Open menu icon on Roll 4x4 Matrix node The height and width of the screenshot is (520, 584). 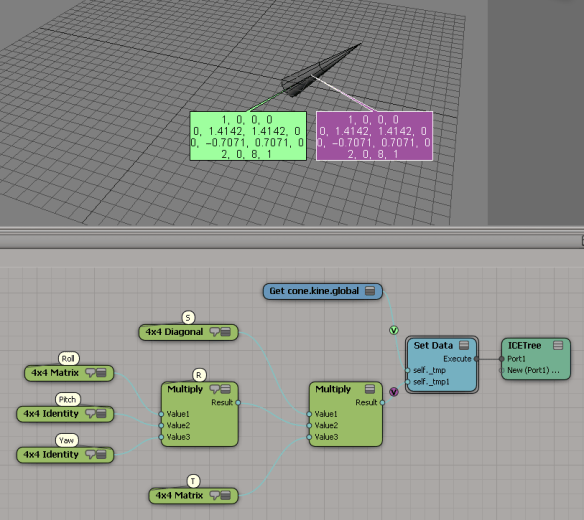101,373
